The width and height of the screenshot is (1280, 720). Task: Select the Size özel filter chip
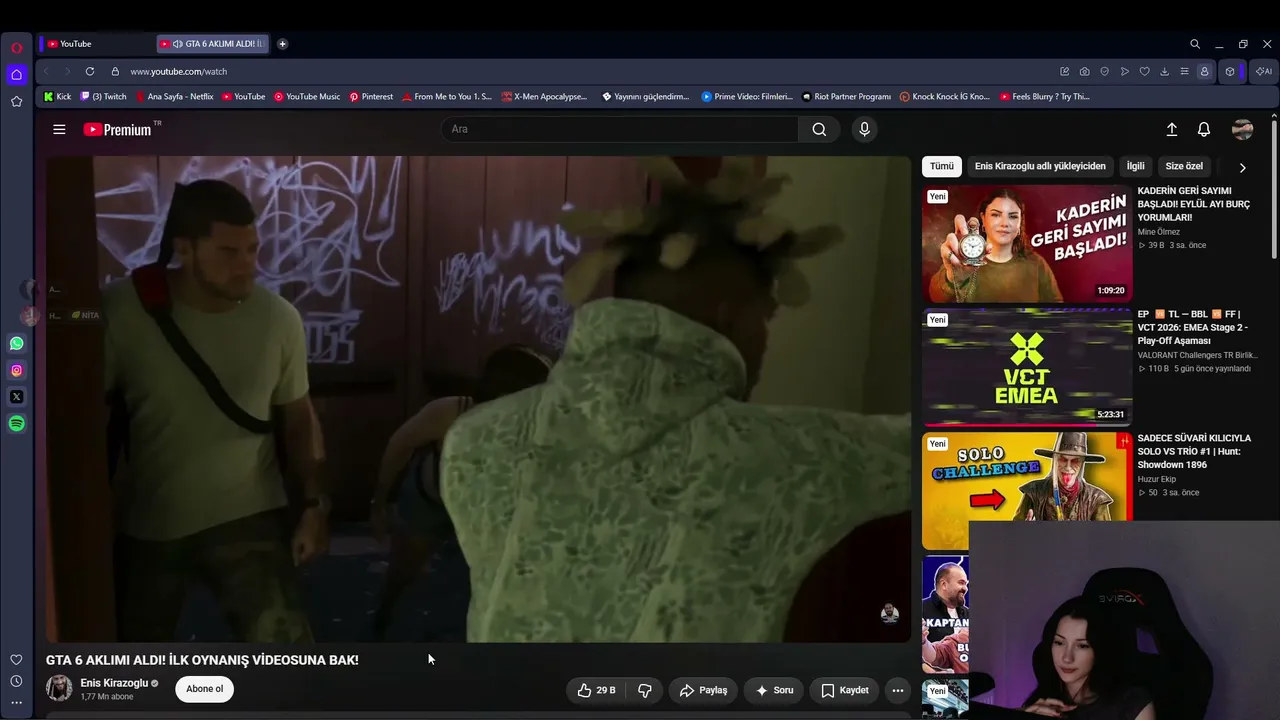[x=1184, y=166]
